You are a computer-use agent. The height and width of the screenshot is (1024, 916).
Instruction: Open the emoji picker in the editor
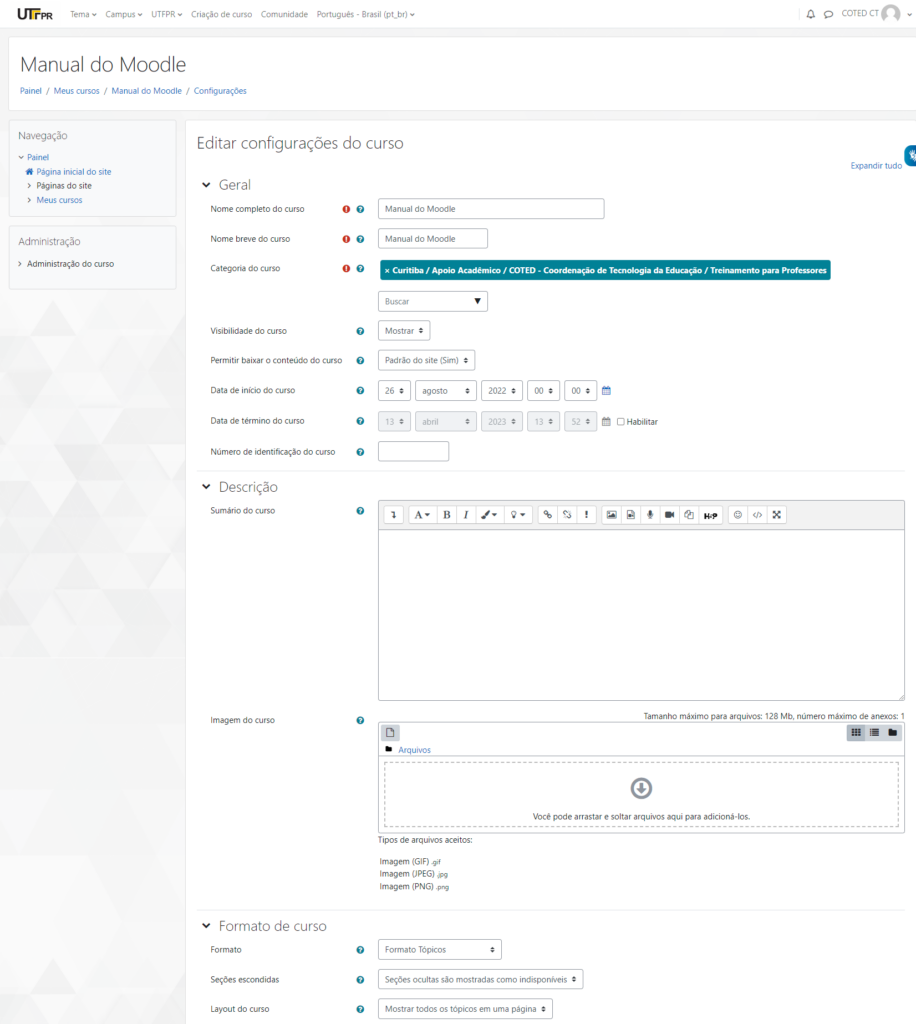[x=738, y=515]
